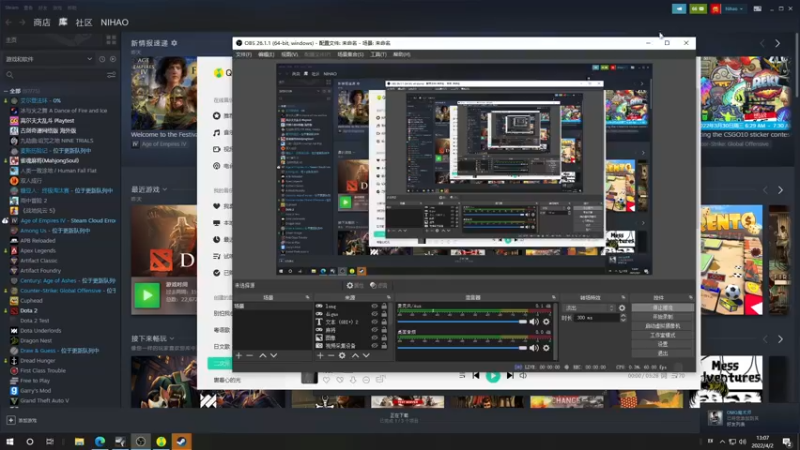Click Steam library ready-to-play filter icon
The image size is (800, 450).
tap(113, 59)
